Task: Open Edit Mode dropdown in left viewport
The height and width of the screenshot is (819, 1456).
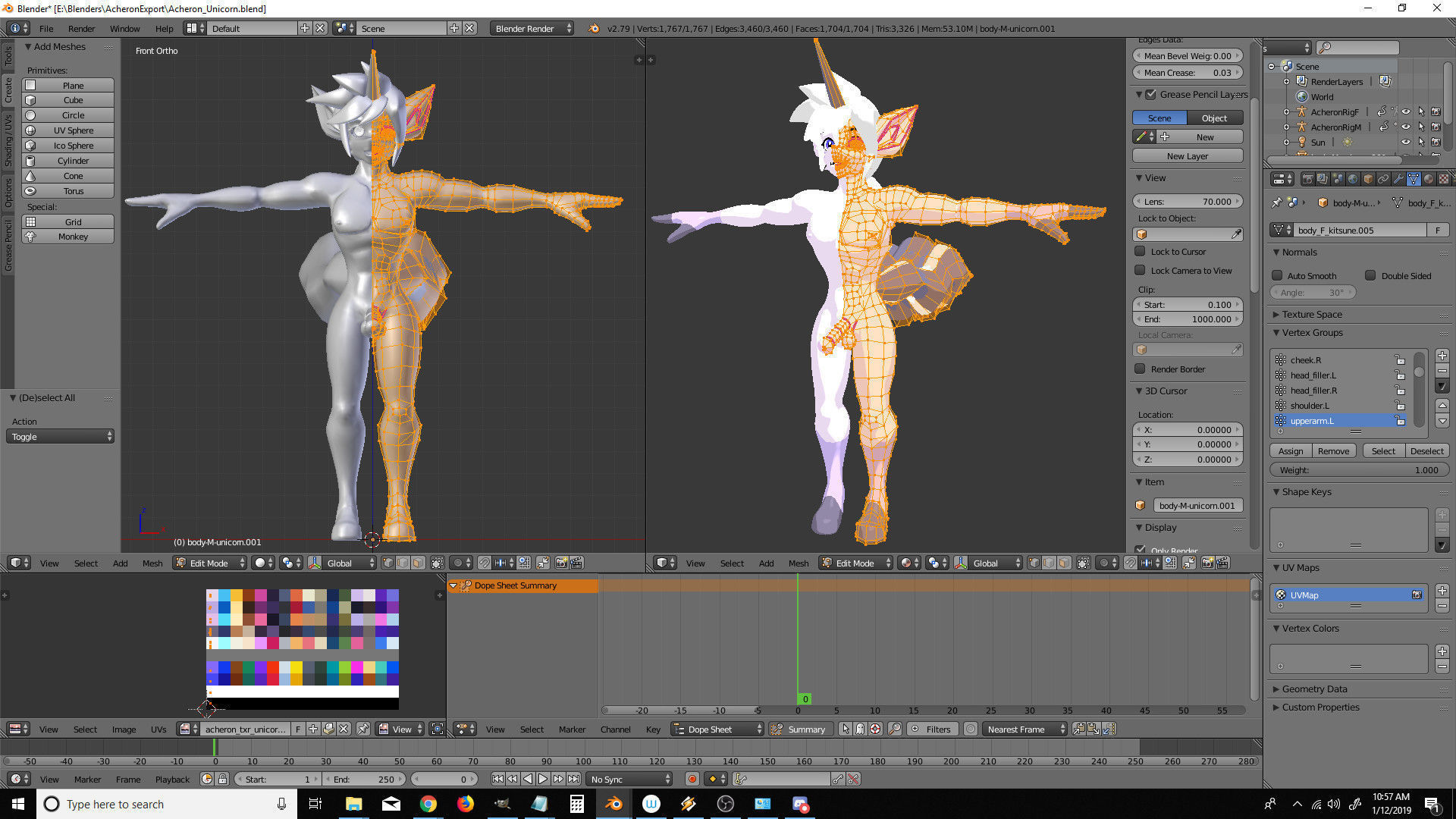Action: tap(210, 563)
